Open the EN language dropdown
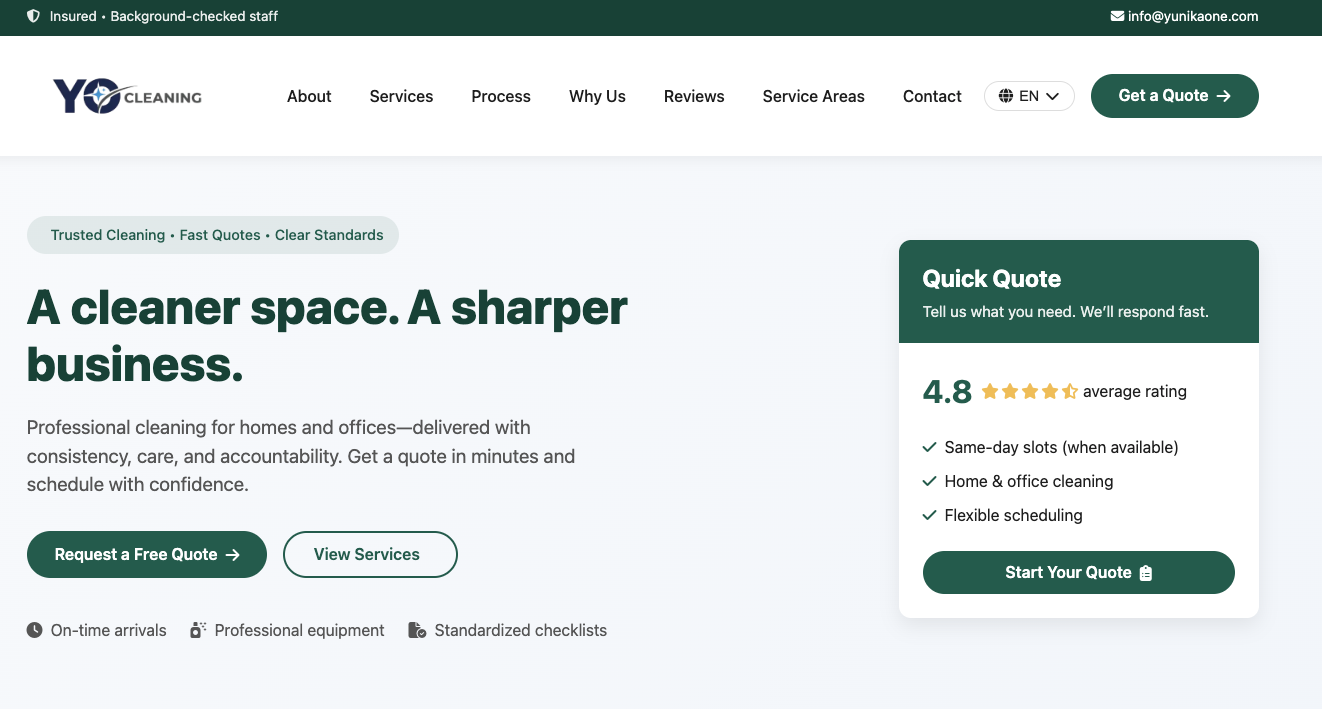1322x709 pixels. click(x=1029, y=96)
